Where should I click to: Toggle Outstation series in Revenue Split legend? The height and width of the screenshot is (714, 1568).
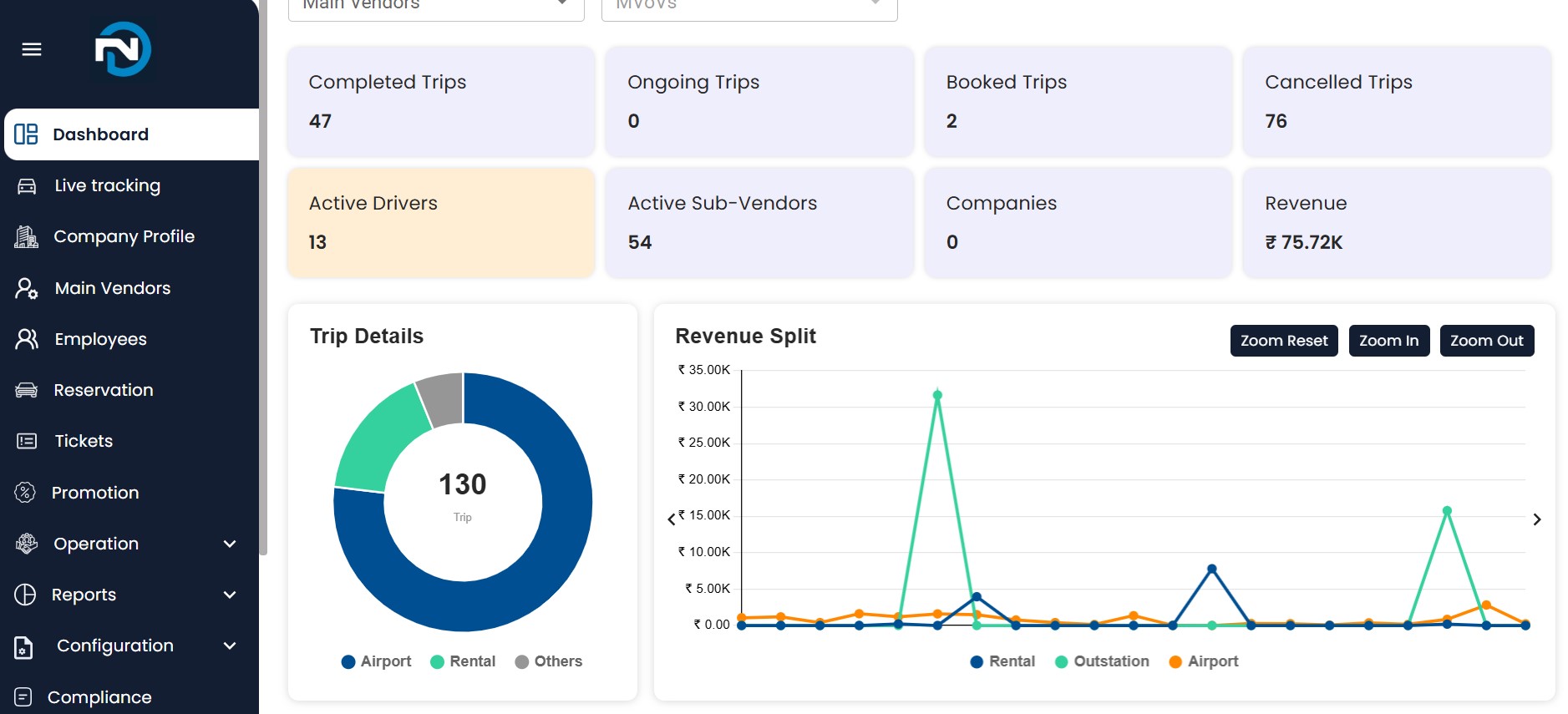pyautogui.click(x=1102, y=661)
